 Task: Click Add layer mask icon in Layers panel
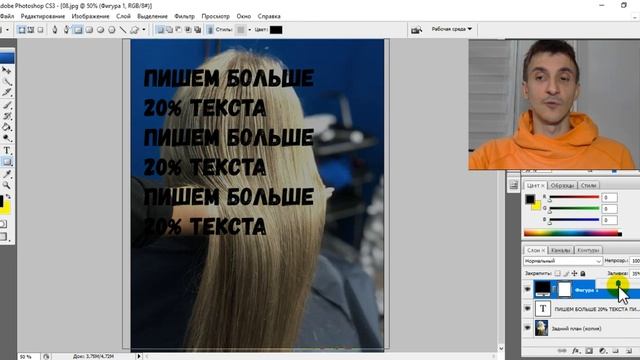click(589, 351)
